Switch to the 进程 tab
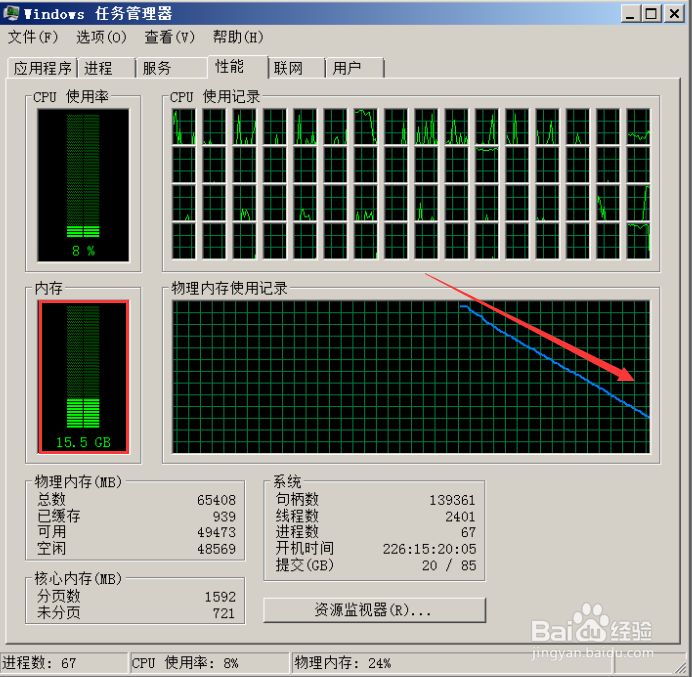 click(x=106, y=68)
